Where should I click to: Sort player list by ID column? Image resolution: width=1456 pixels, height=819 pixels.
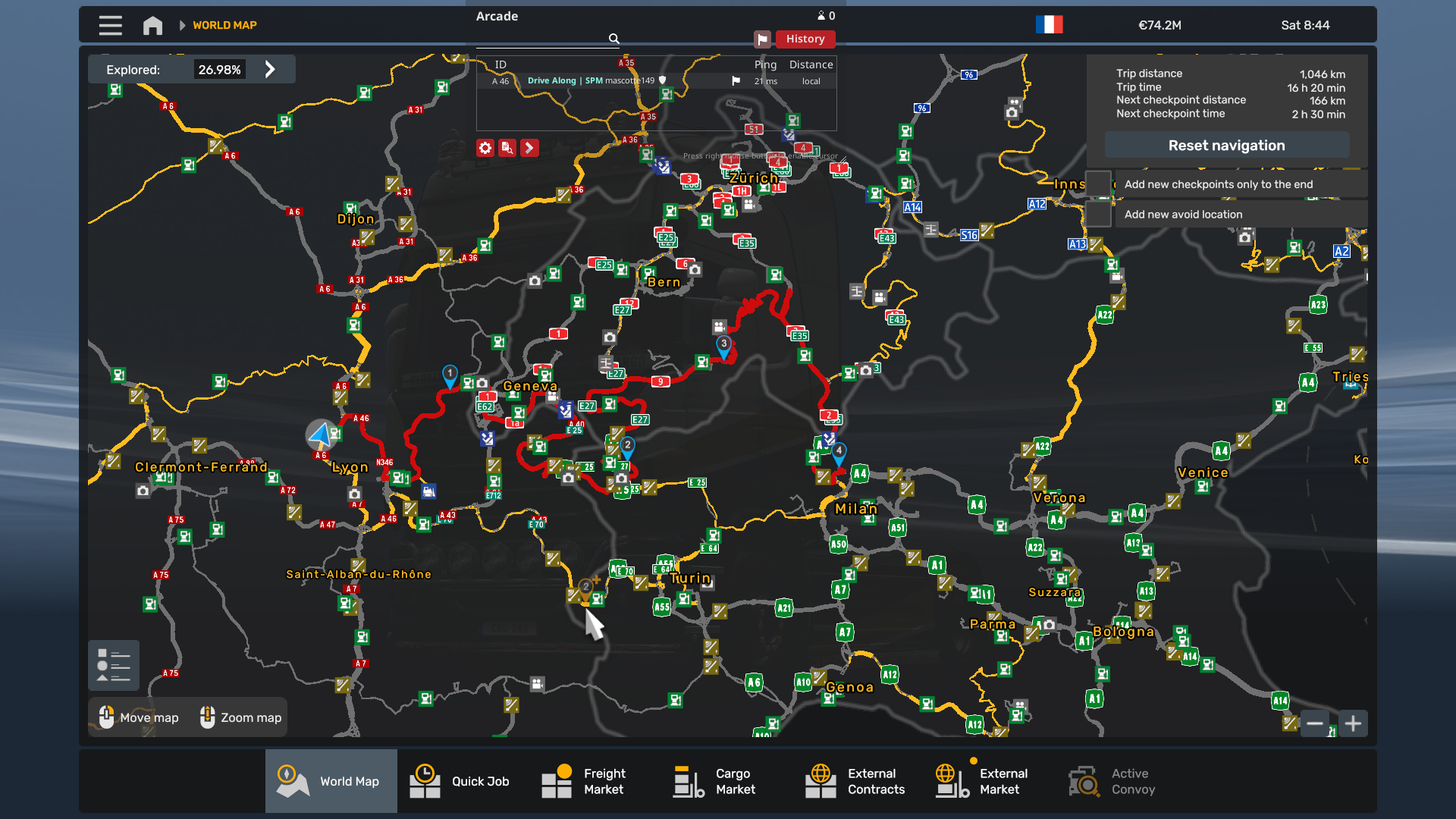point(500,64)
